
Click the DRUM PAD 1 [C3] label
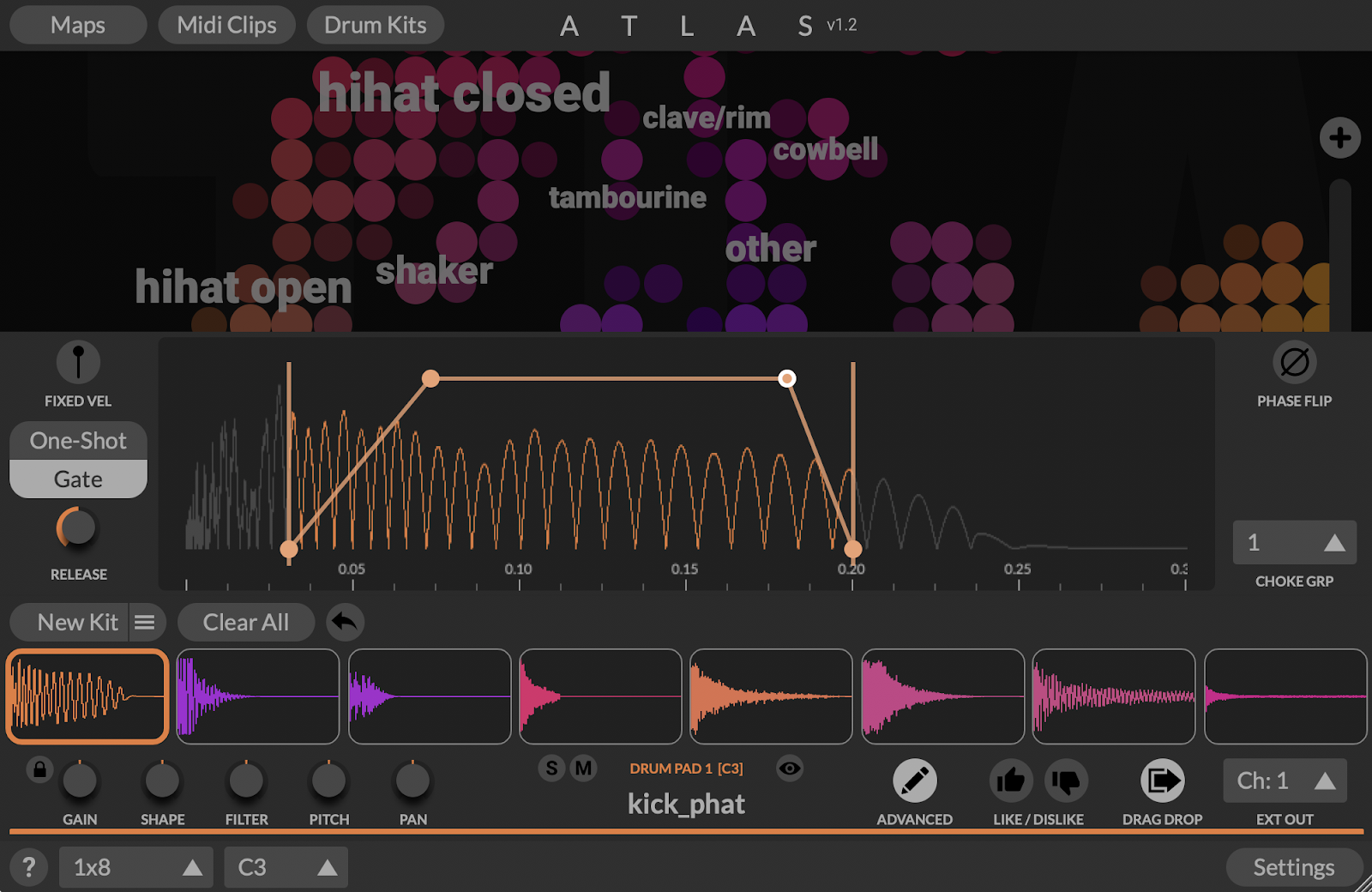pos(686,768)
